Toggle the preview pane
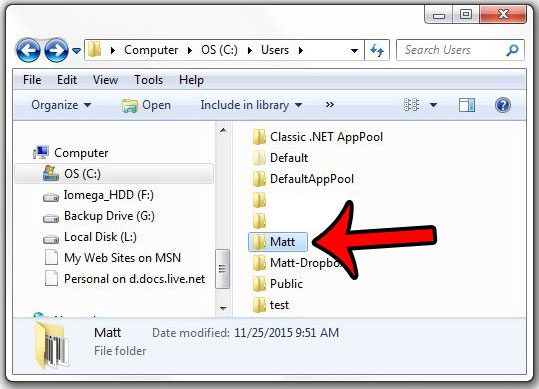539x389 pixels. coord(467,105)
